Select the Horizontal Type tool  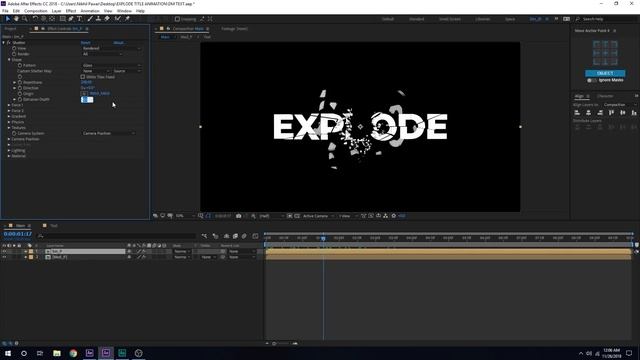click(x=80, y=19)
